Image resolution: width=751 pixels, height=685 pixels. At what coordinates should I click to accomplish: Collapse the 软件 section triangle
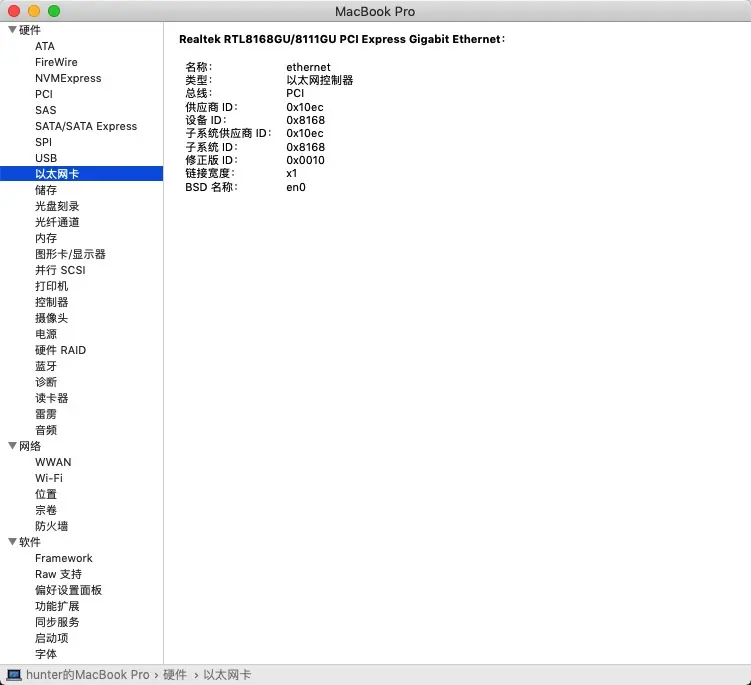pyautogui.click(x=12, y=542)
